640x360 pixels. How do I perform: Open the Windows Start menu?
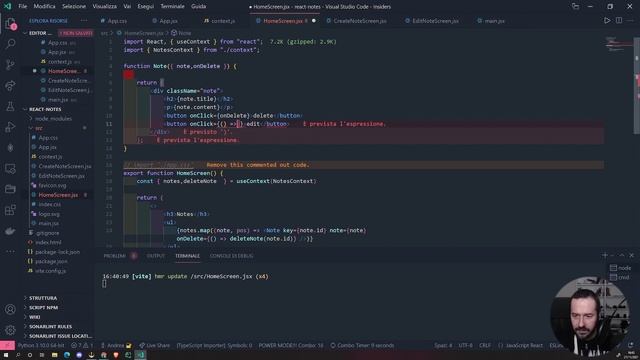click(x=6, y=355)
